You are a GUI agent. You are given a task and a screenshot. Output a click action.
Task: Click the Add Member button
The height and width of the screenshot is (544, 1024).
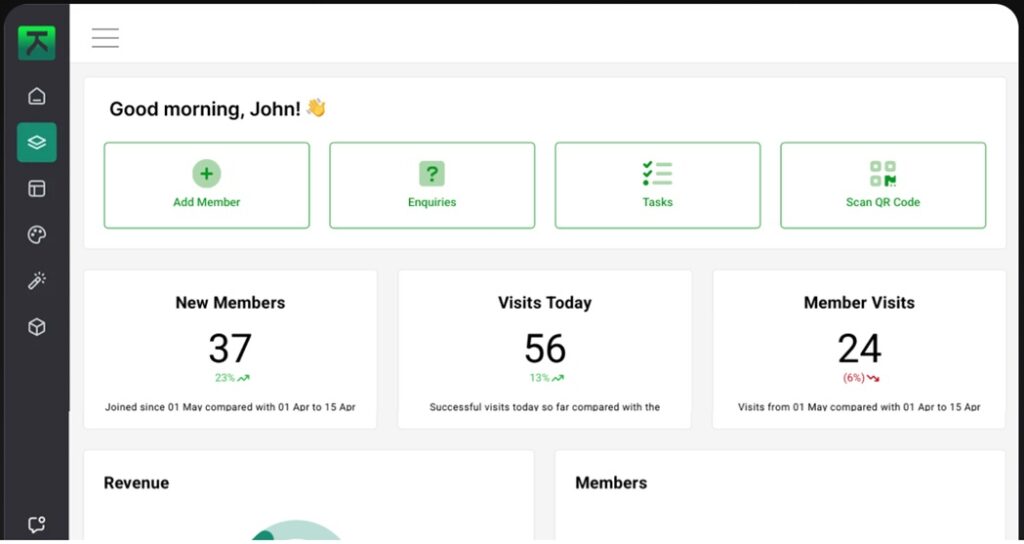pyautogui.click(x=206, y=185)
